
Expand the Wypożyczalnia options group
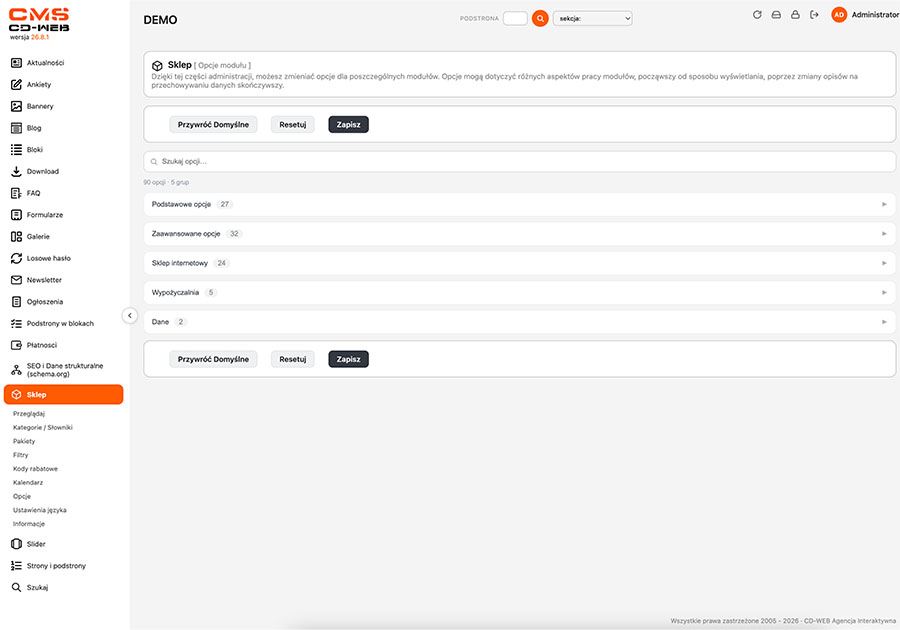[519, 293]
